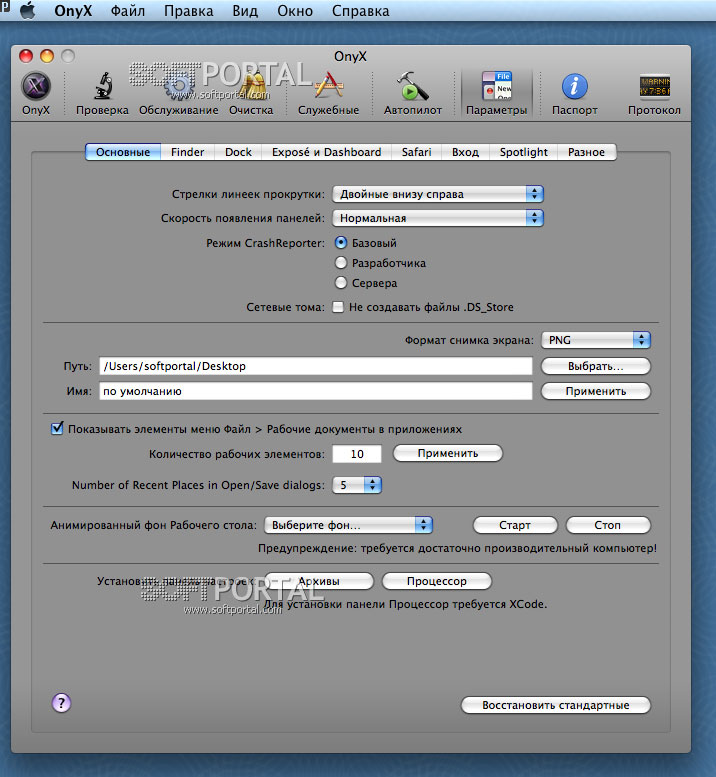Enable Не создавать файлы .DS_Store
Screen dimensions: 716x777
pos(338,307)
